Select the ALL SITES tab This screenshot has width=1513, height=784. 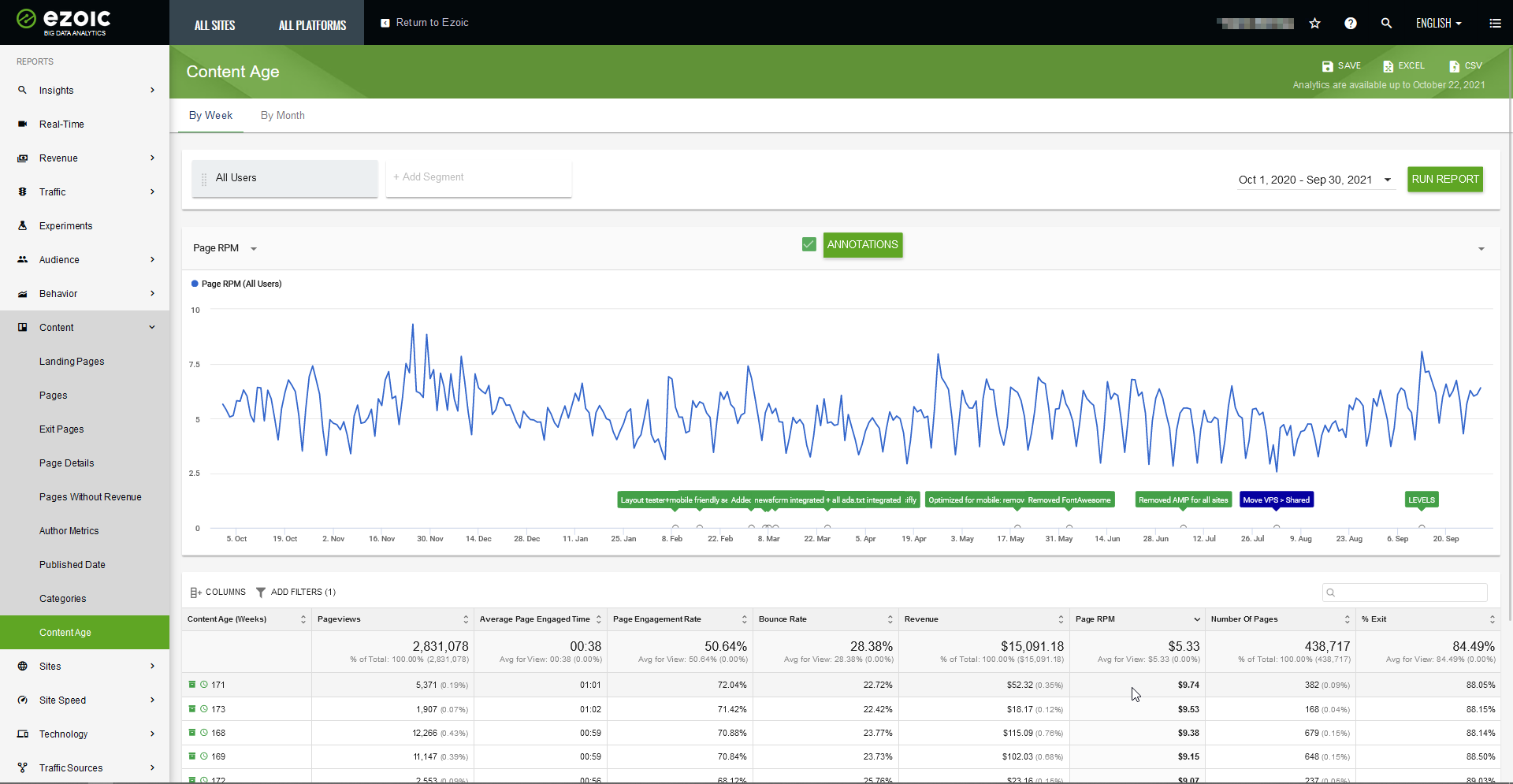tap(214, 24)
